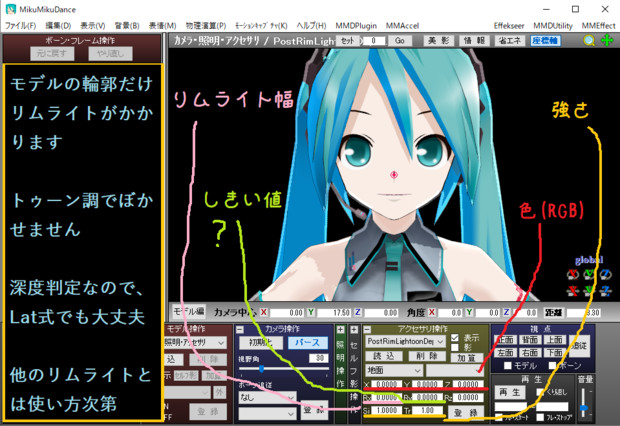
Task: Open the Effekseer menu
Action: click(x=509, y=26)
